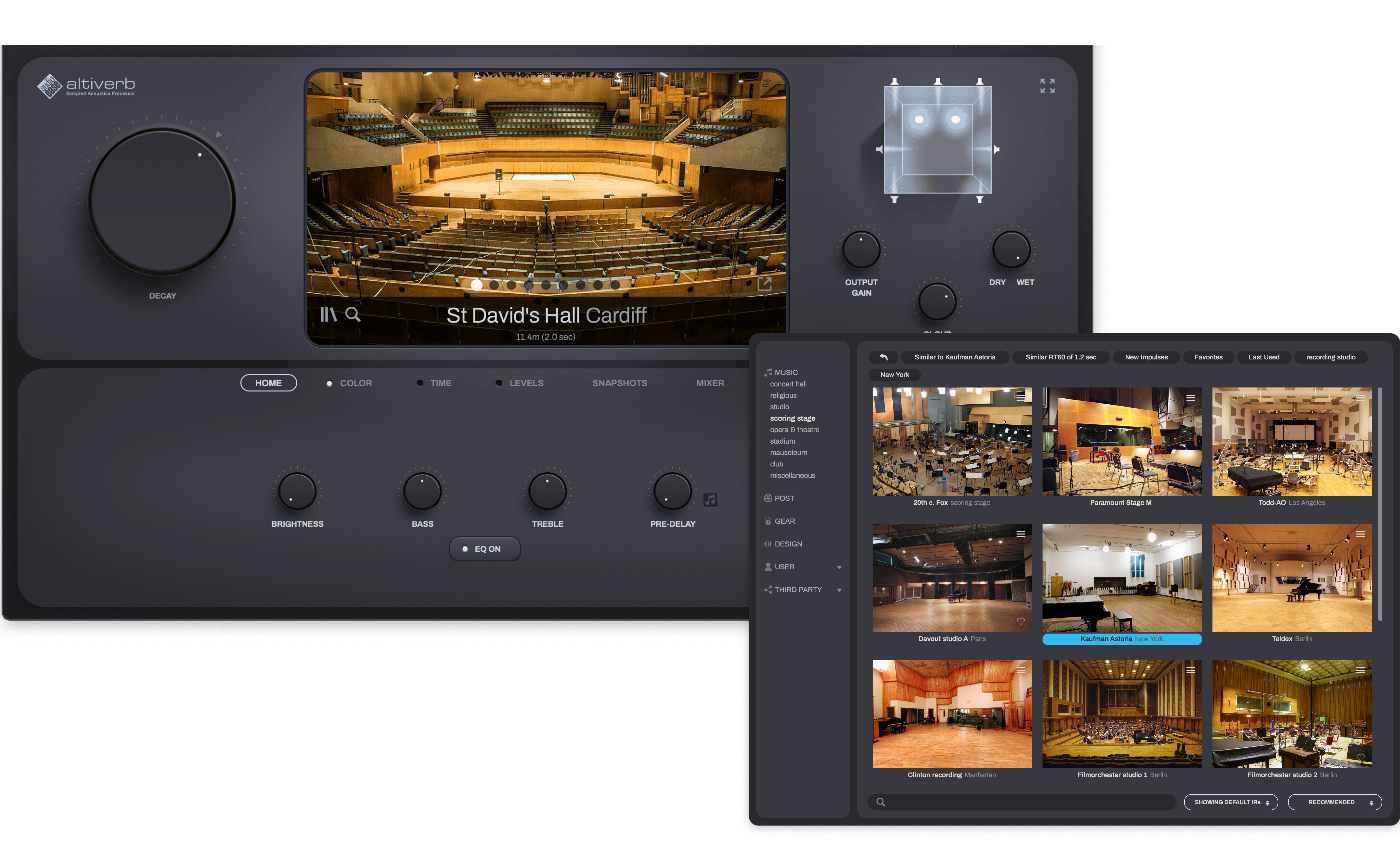This screenshot has height=850, width=1400.
Task: Click the pop-out icon on the hall image
Action: [764, 284]
